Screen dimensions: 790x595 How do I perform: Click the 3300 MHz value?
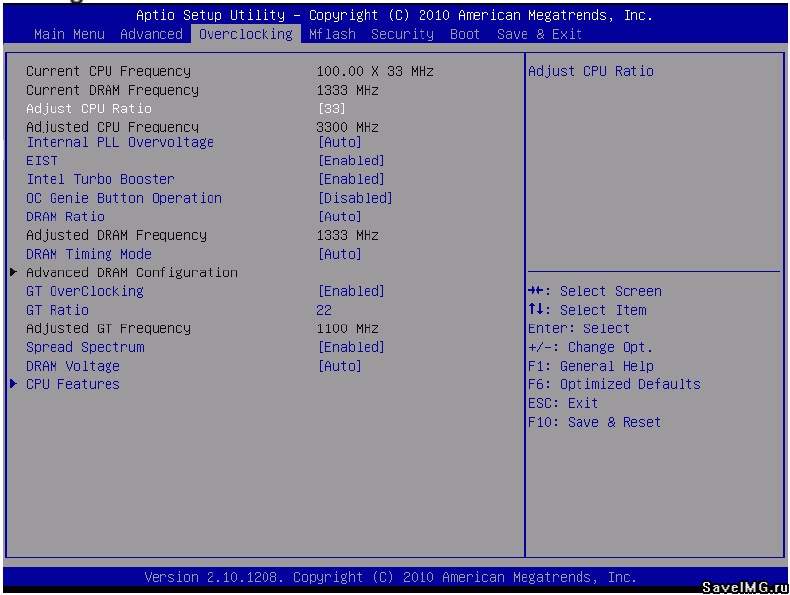click(348, 127)
